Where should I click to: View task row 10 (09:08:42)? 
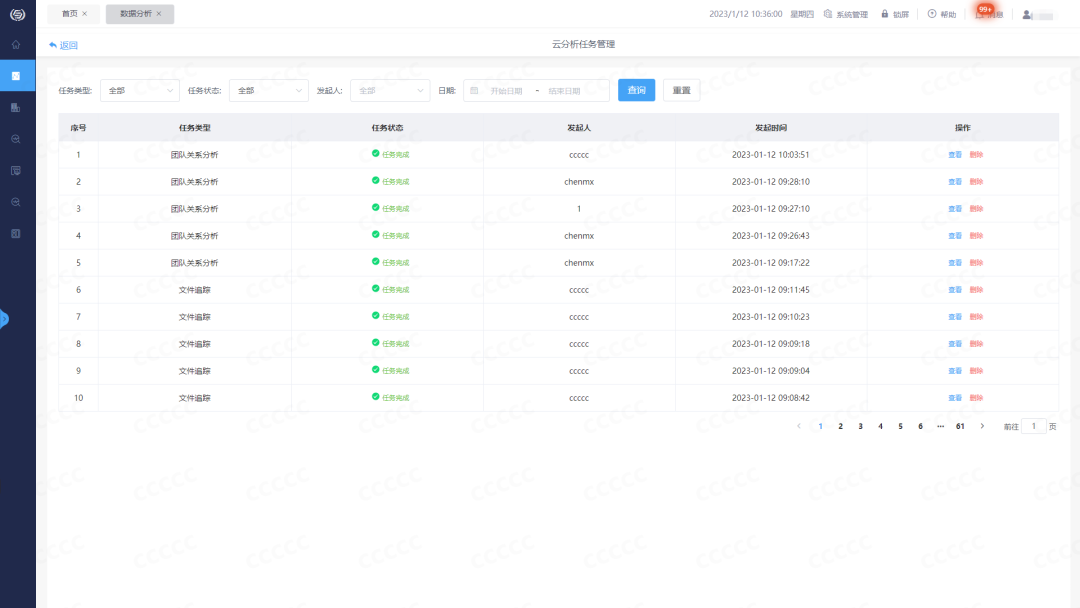[x=955, y=398]
